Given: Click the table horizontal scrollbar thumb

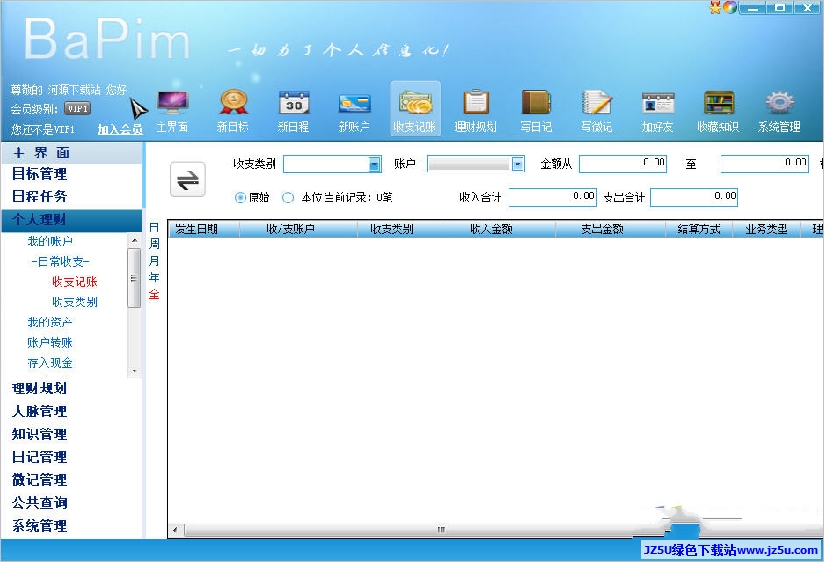Looking at the screenshot, I should (441, 529).
